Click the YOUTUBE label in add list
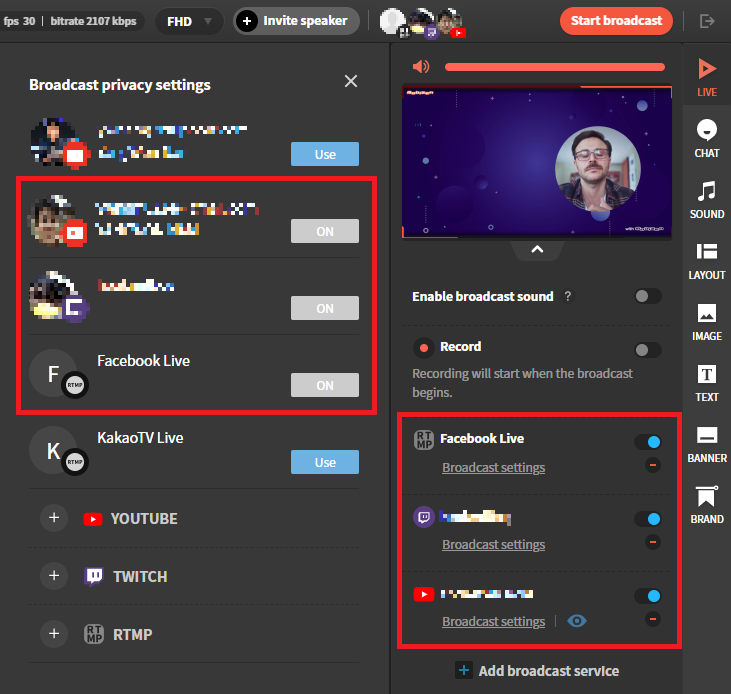This screenshot has height=694, width=731. tap(144, 519)
